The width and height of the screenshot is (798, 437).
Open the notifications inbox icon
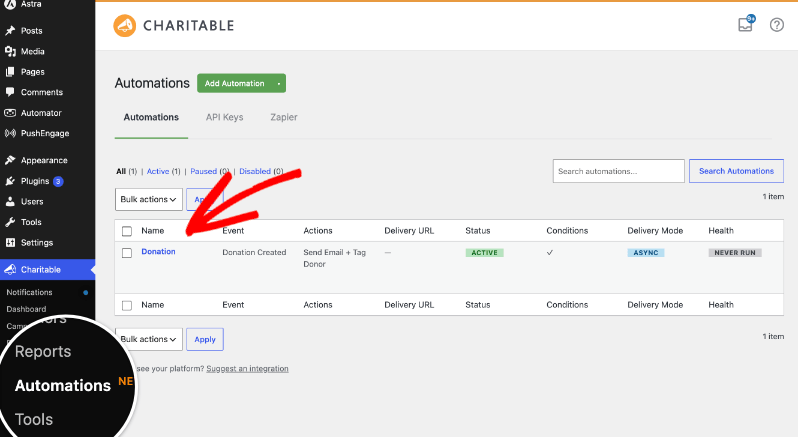click(746, 23)
